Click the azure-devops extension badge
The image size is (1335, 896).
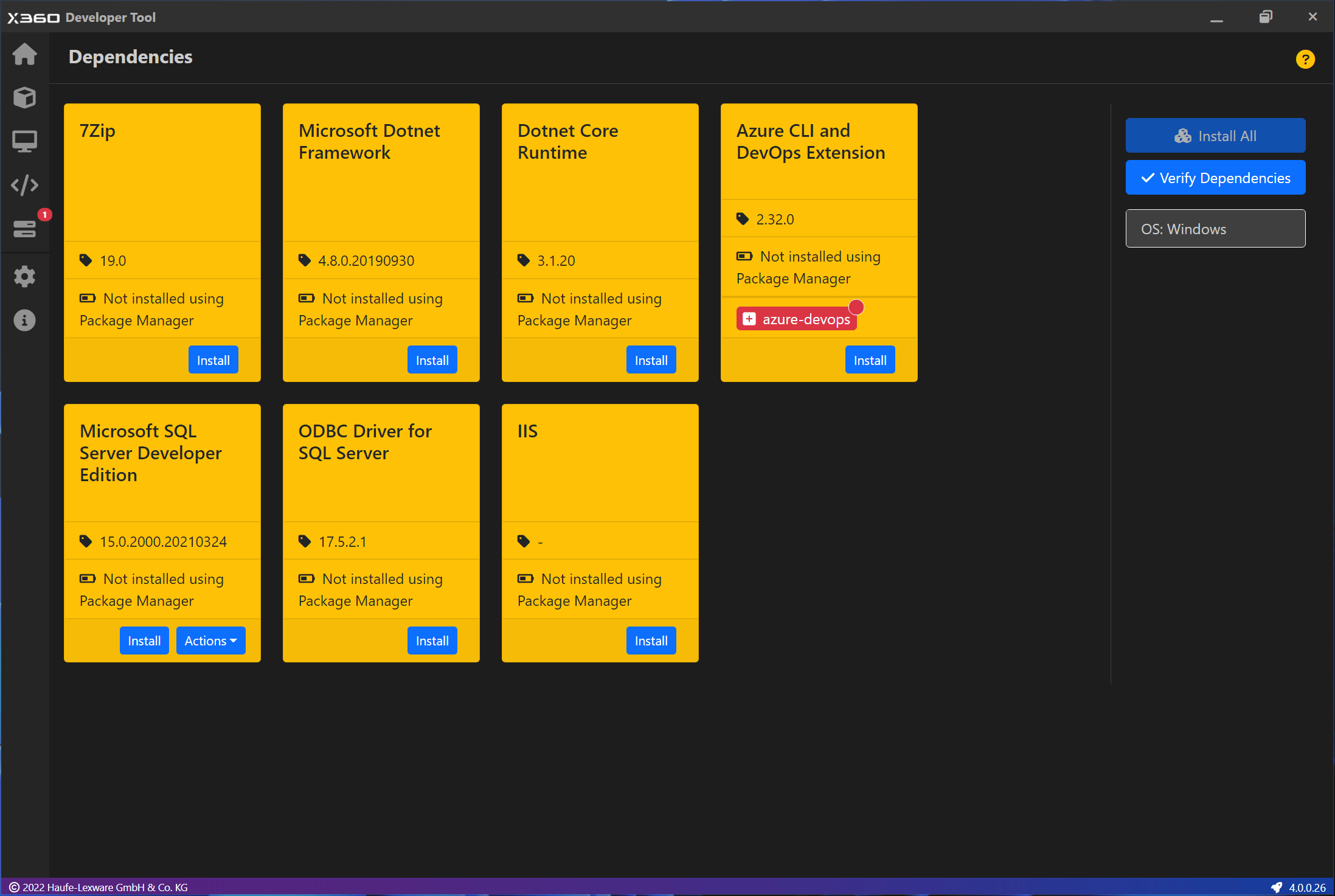click(x=797, y=319)
